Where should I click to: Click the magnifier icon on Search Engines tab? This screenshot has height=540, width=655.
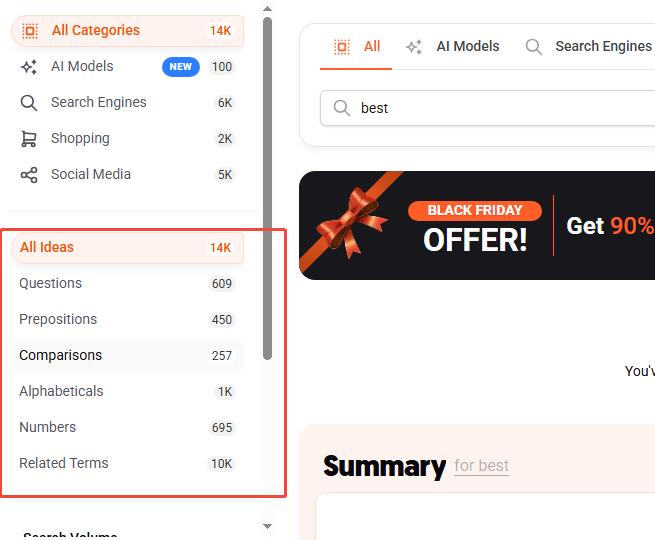533,47
